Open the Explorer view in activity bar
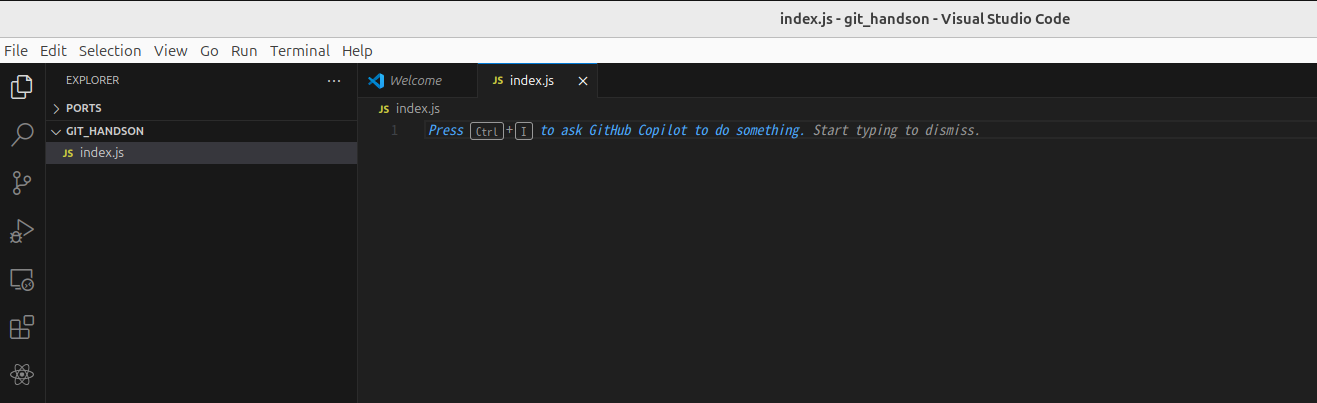Image resolution: width=1317 pixels, height=403 pixels. [22, 87]
